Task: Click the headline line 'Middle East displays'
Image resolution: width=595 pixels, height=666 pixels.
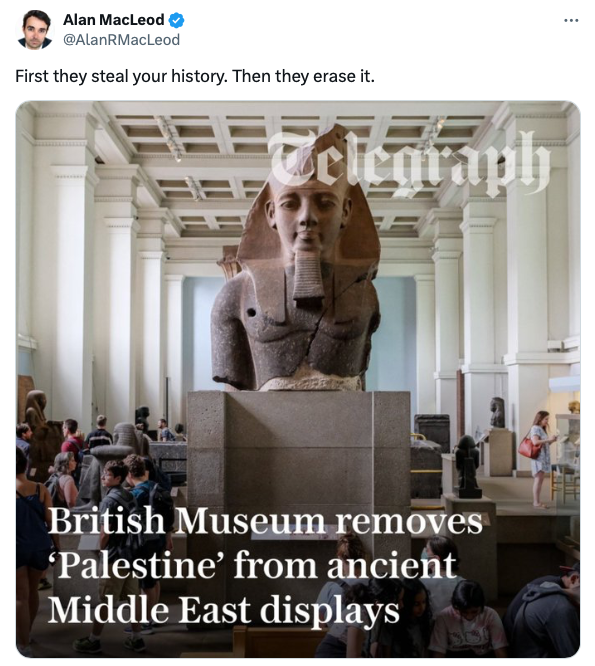Action: tap(223, 611)
